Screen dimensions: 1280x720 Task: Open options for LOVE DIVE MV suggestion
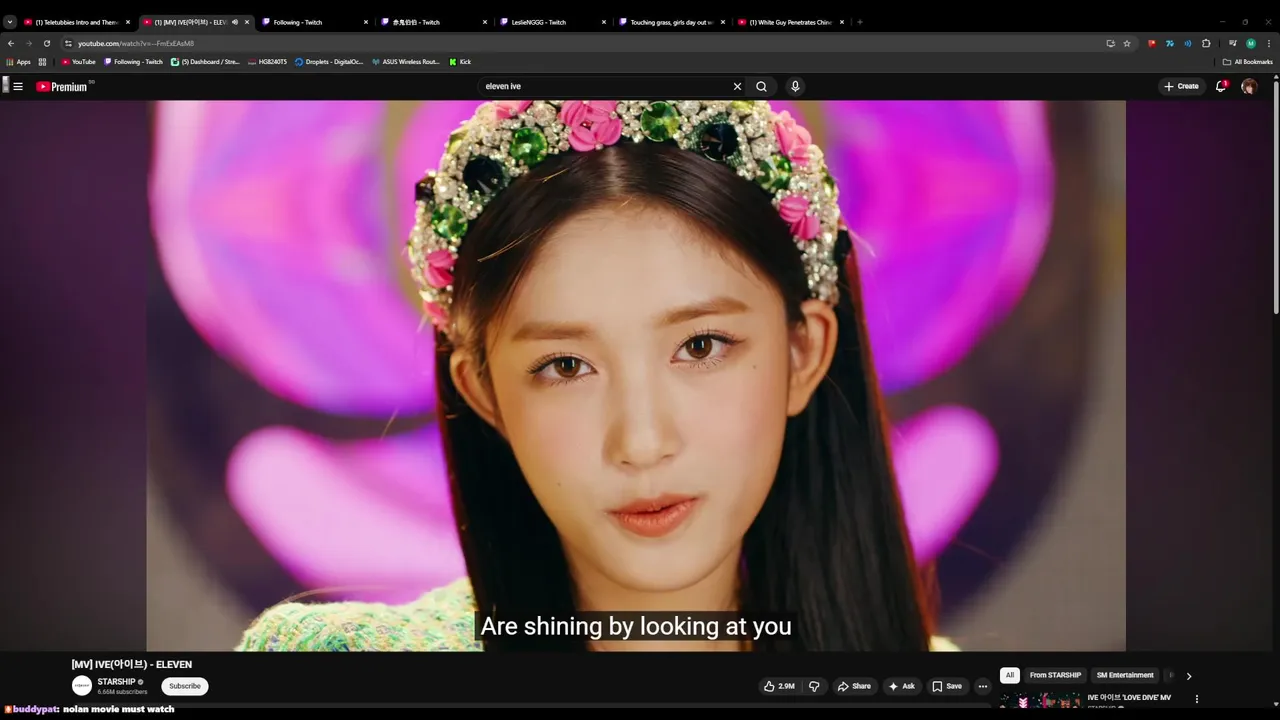(1197, 699)
